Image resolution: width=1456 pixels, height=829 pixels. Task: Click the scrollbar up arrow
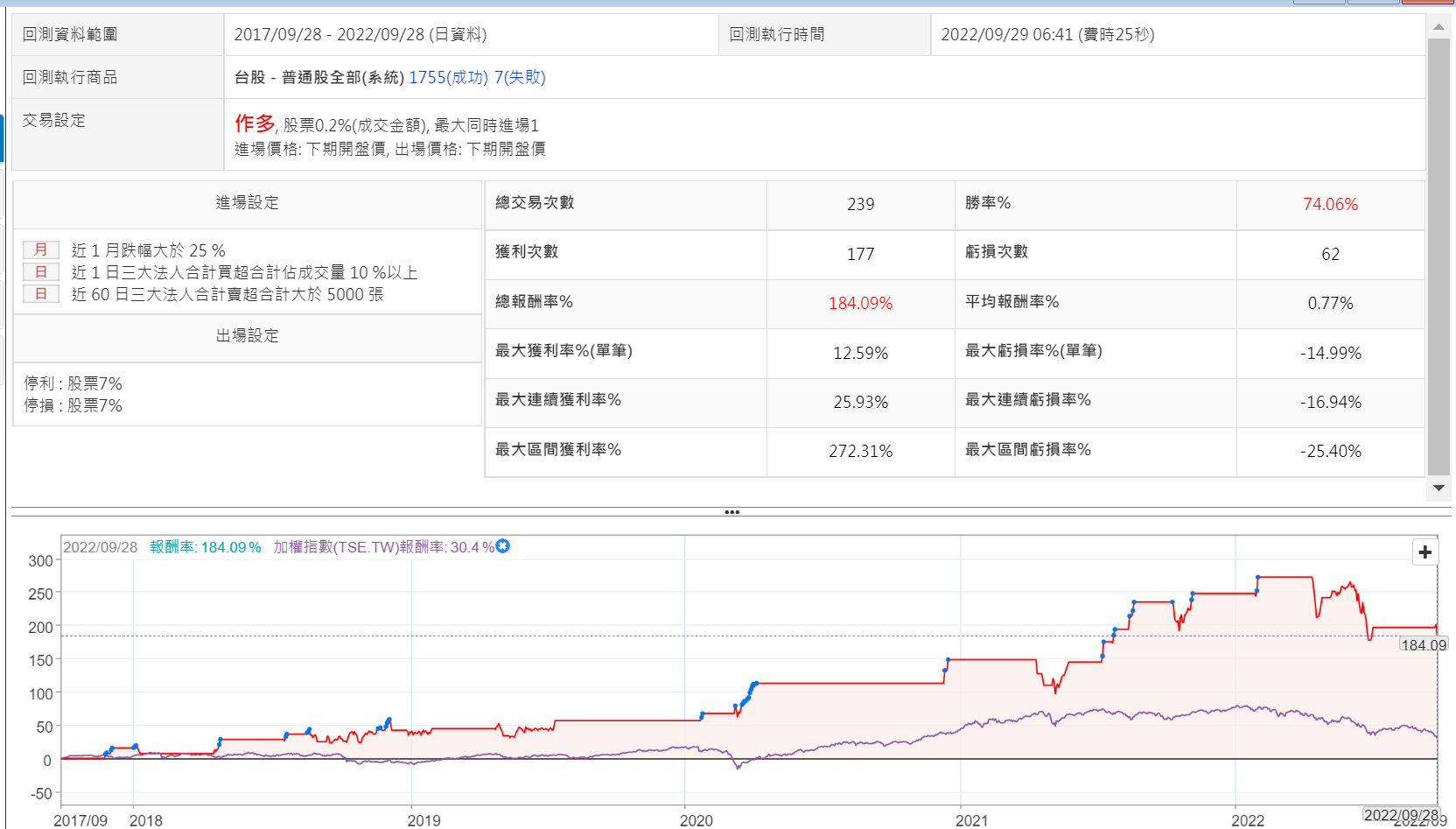1438,27
